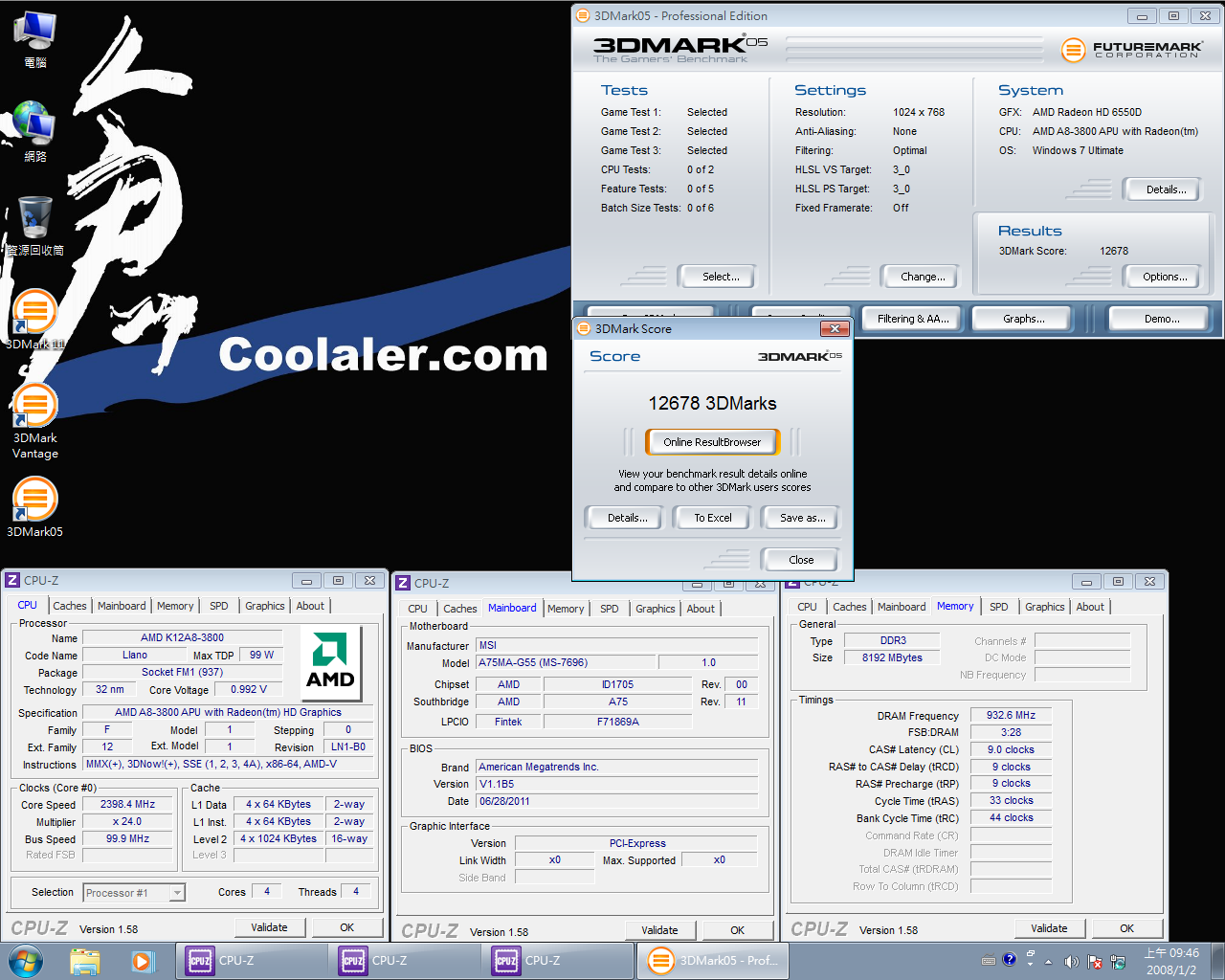Select the 3DMark 11 desktop shortcut

[34, 319]
